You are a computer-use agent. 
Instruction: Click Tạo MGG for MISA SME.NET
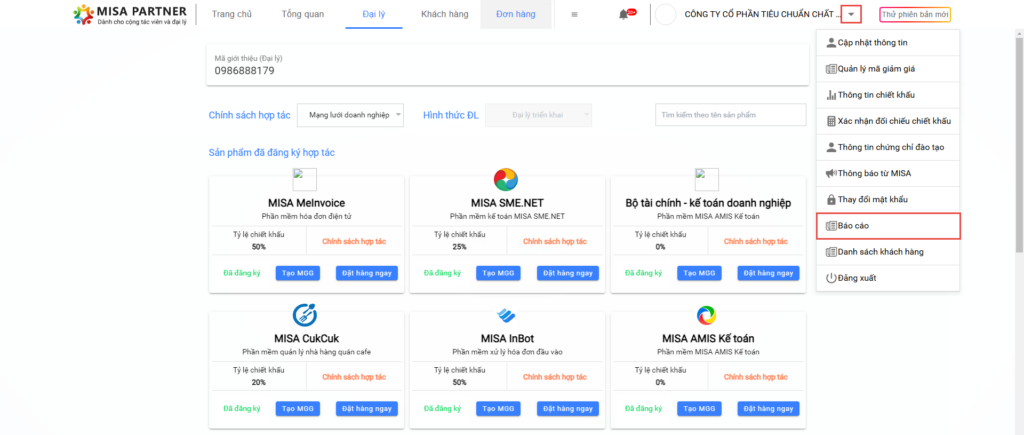click(x=498, y=273)
